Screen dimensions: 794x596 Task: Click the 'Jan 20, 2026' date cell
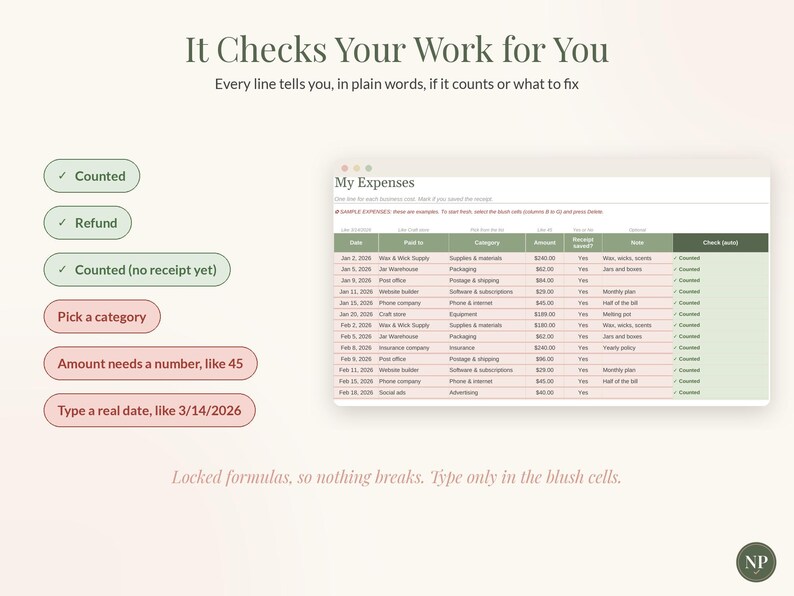tap(356, 314)
